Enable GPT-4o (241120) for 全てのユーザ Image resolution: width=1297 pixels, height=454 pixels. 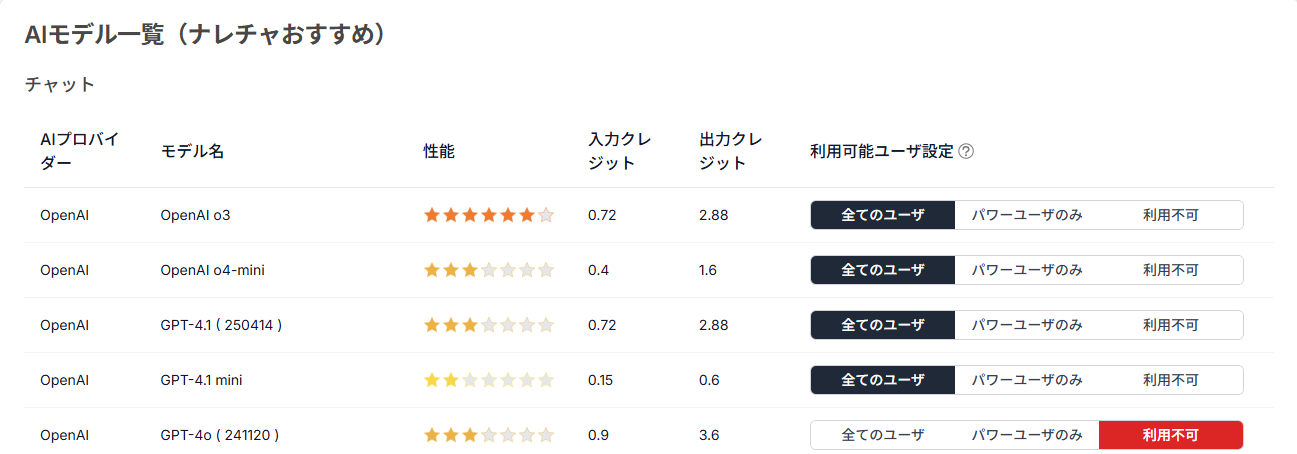883,435
